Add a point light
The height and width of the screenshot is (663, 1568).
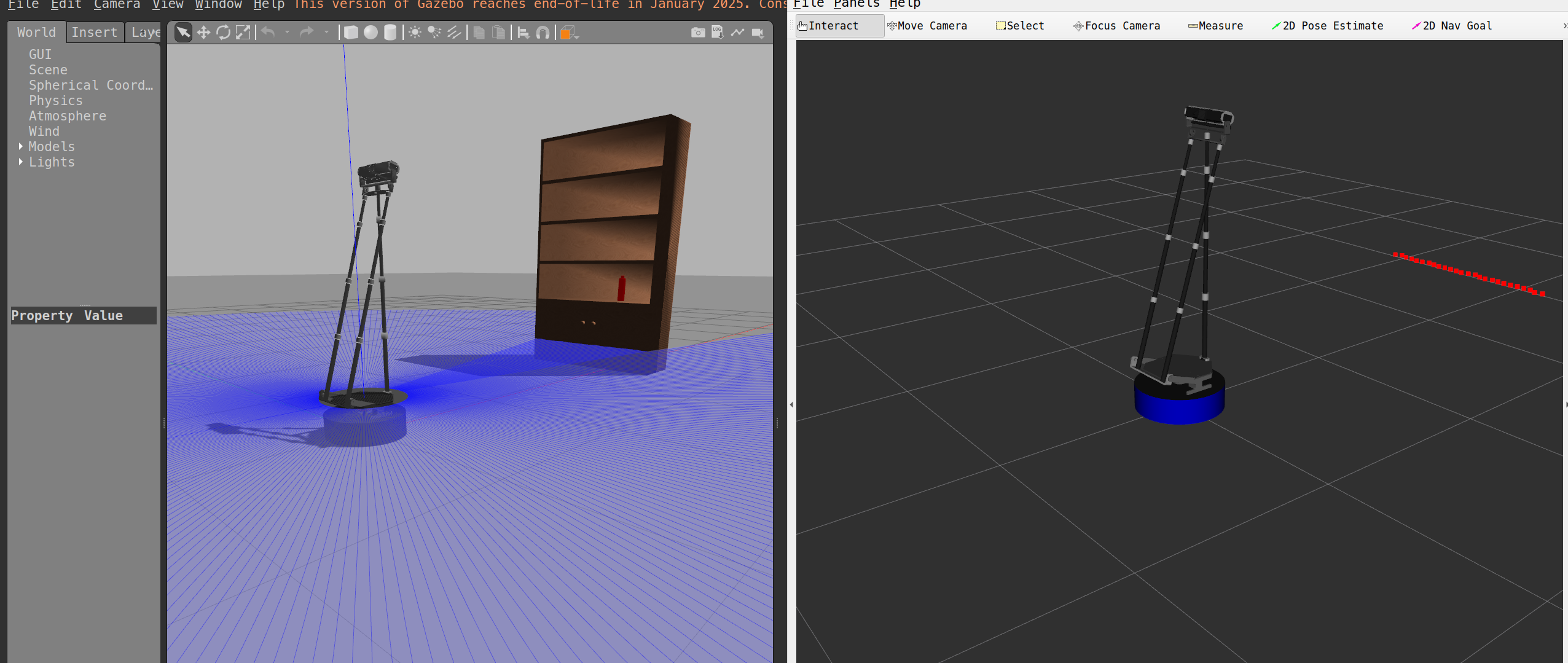tap(415, 32)
